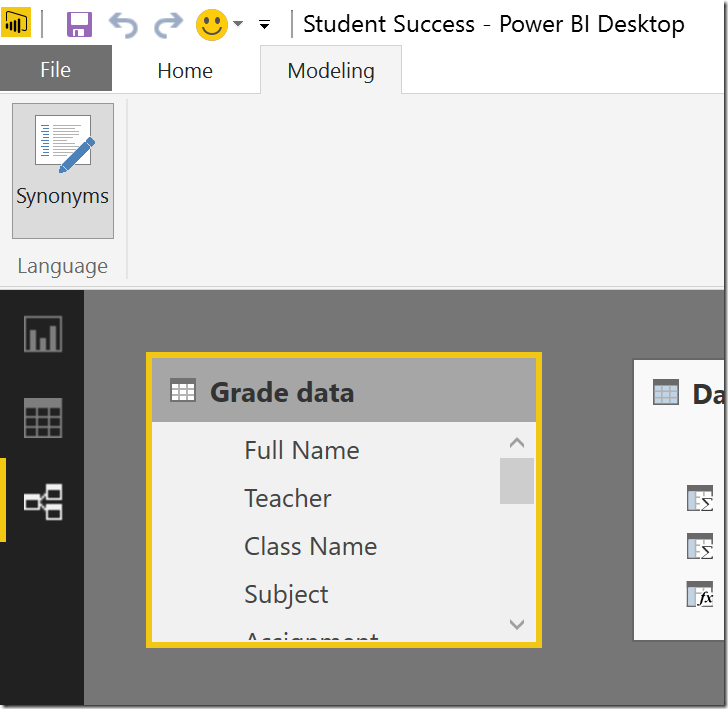Select the Full Name field
The image size is (728, 709).
pos(301,450)
